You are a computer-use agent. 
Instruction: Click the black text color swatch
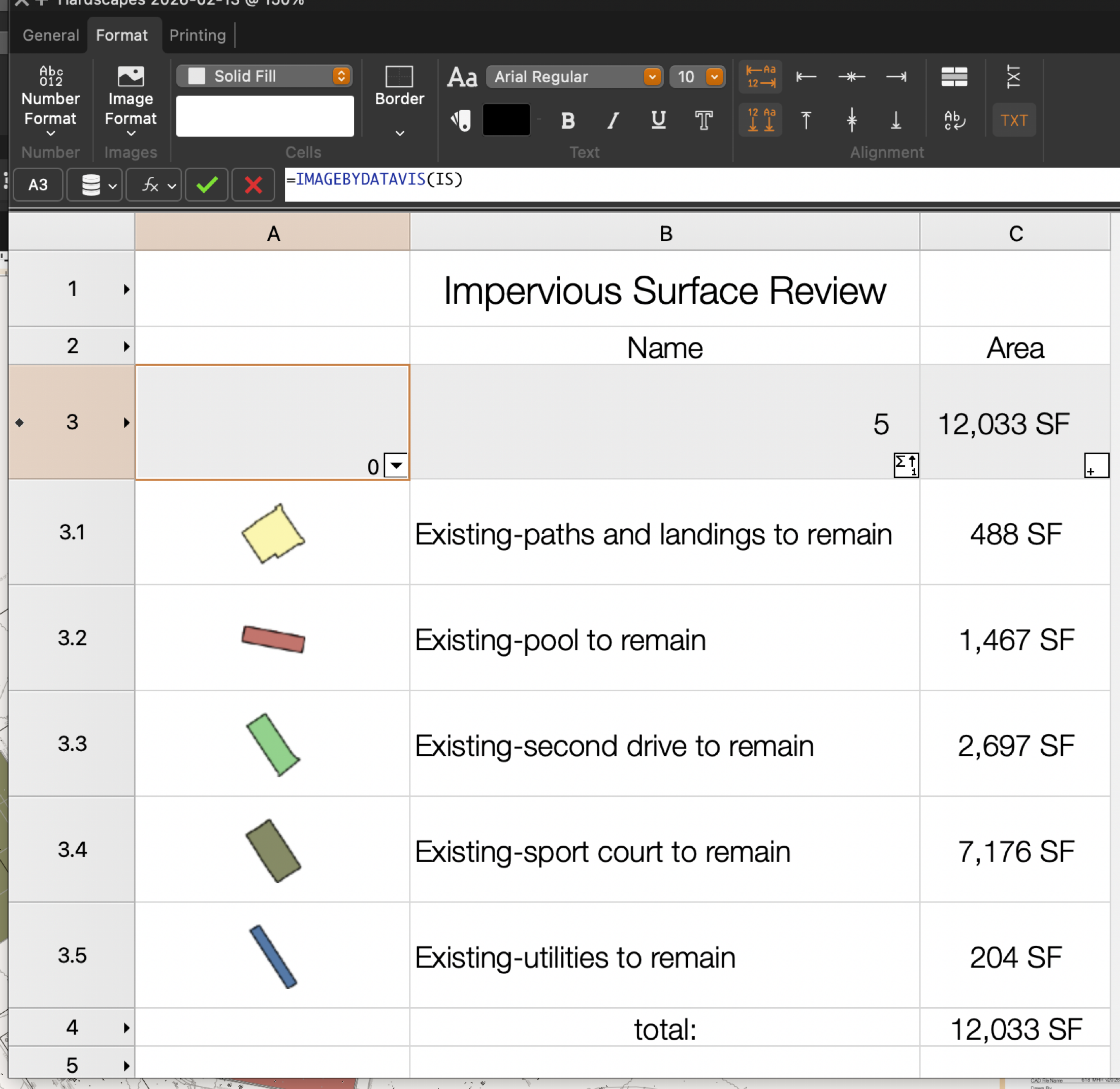[506, 120]
